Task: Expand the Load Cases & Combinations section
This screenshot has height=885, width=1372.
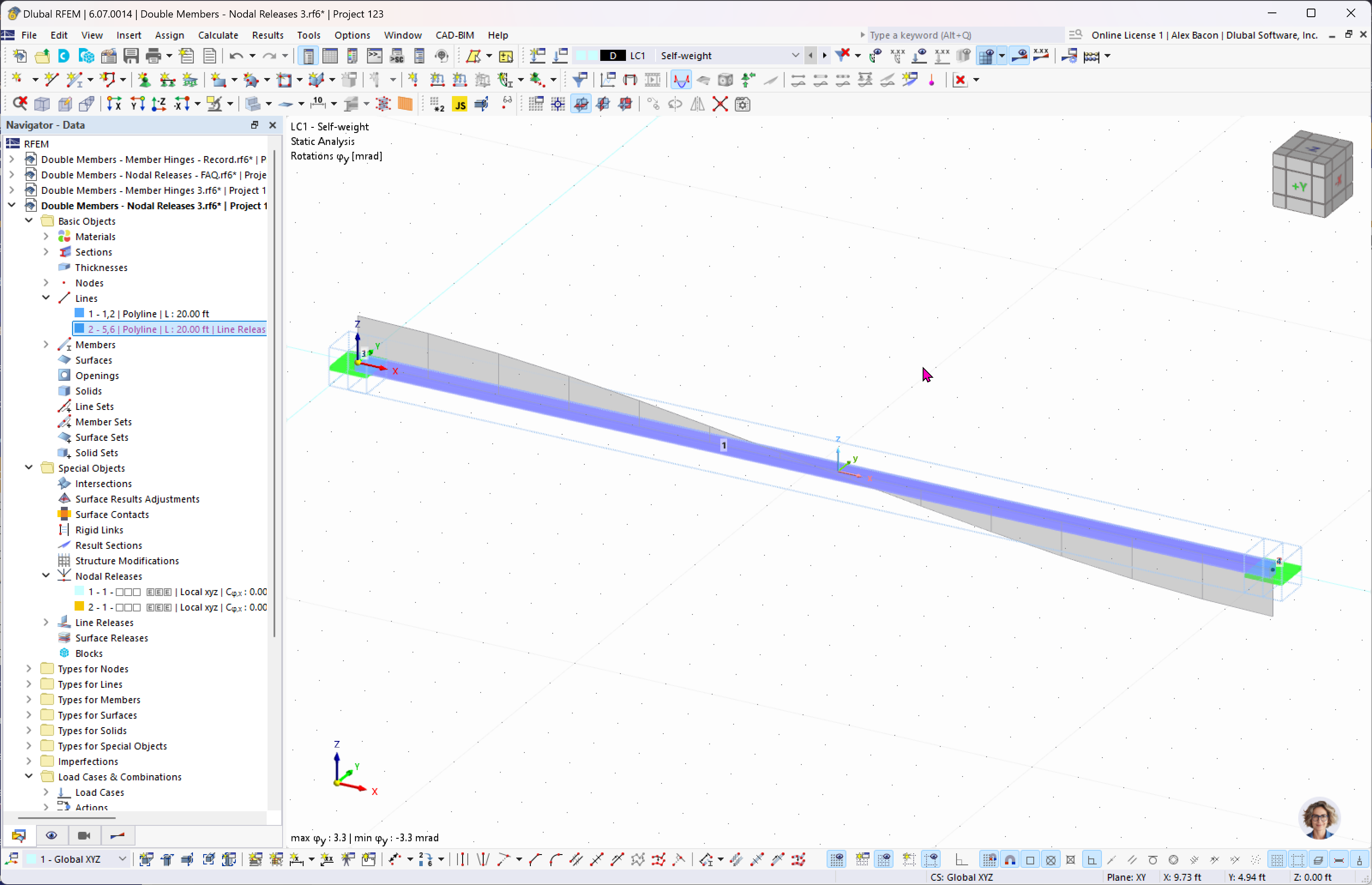Action: point(28,777)
